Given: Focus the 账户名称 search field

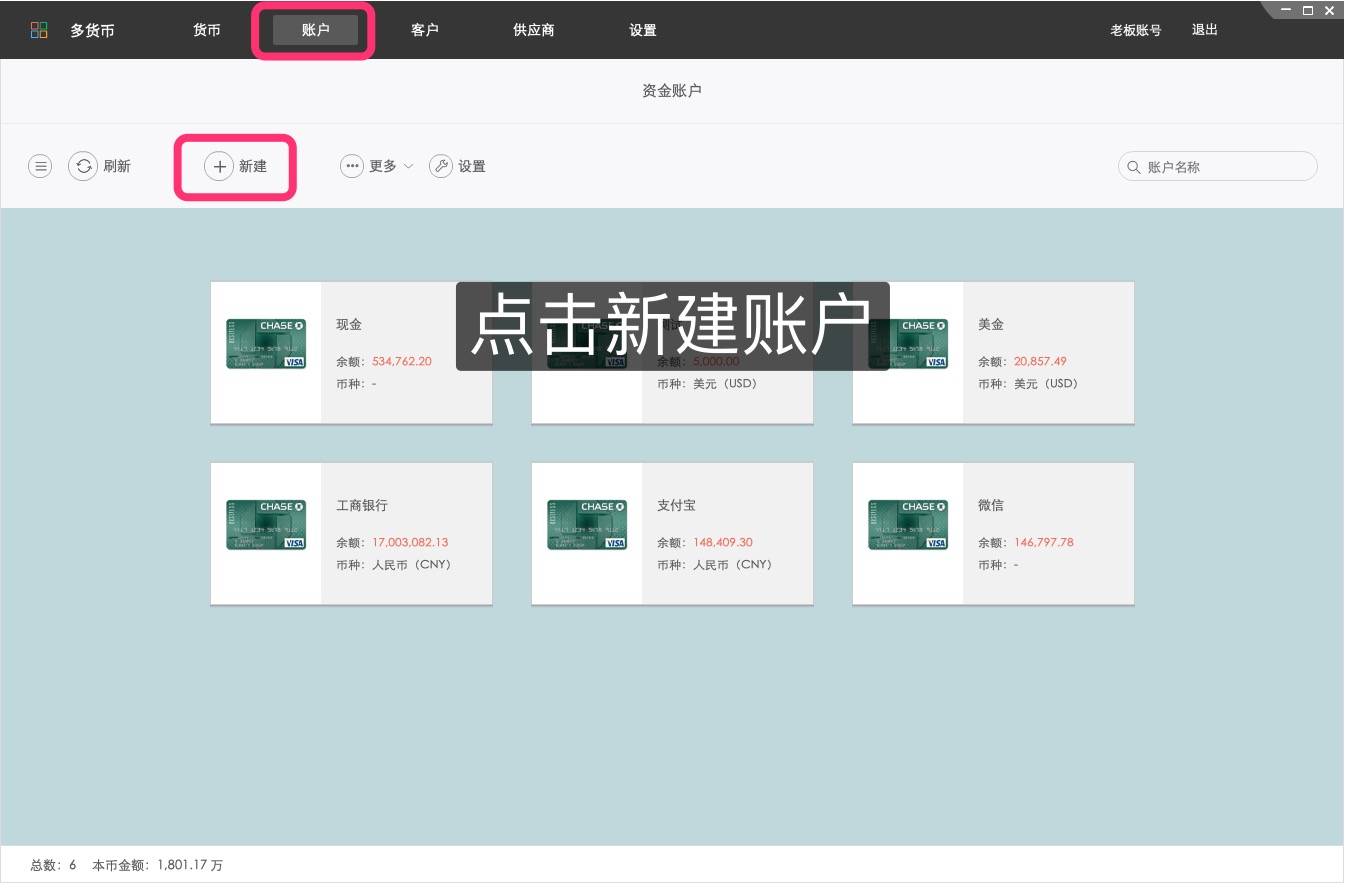Looking at the screenshot, I should click(x=1218, y=167).
